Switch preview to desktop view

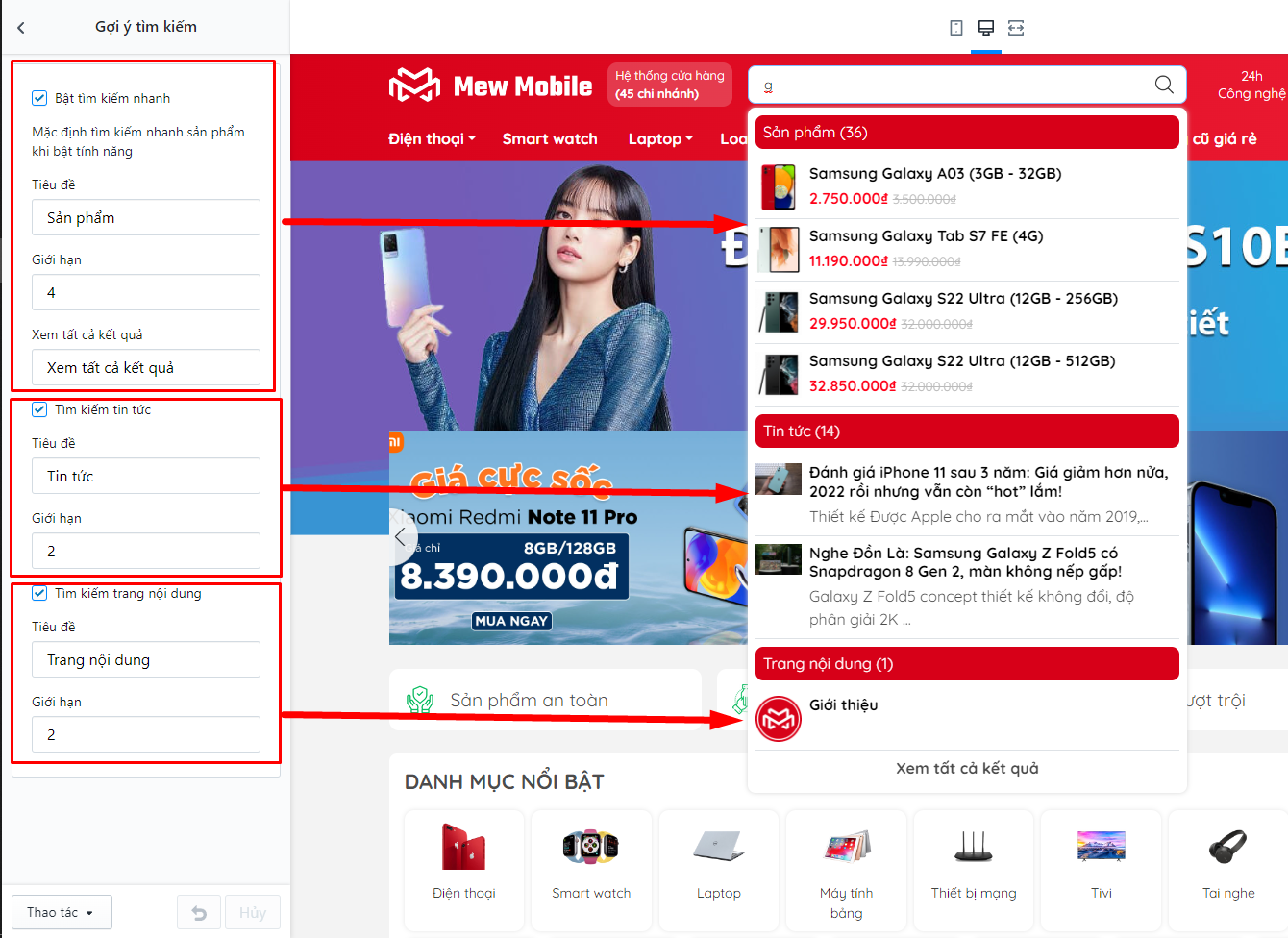986,28
